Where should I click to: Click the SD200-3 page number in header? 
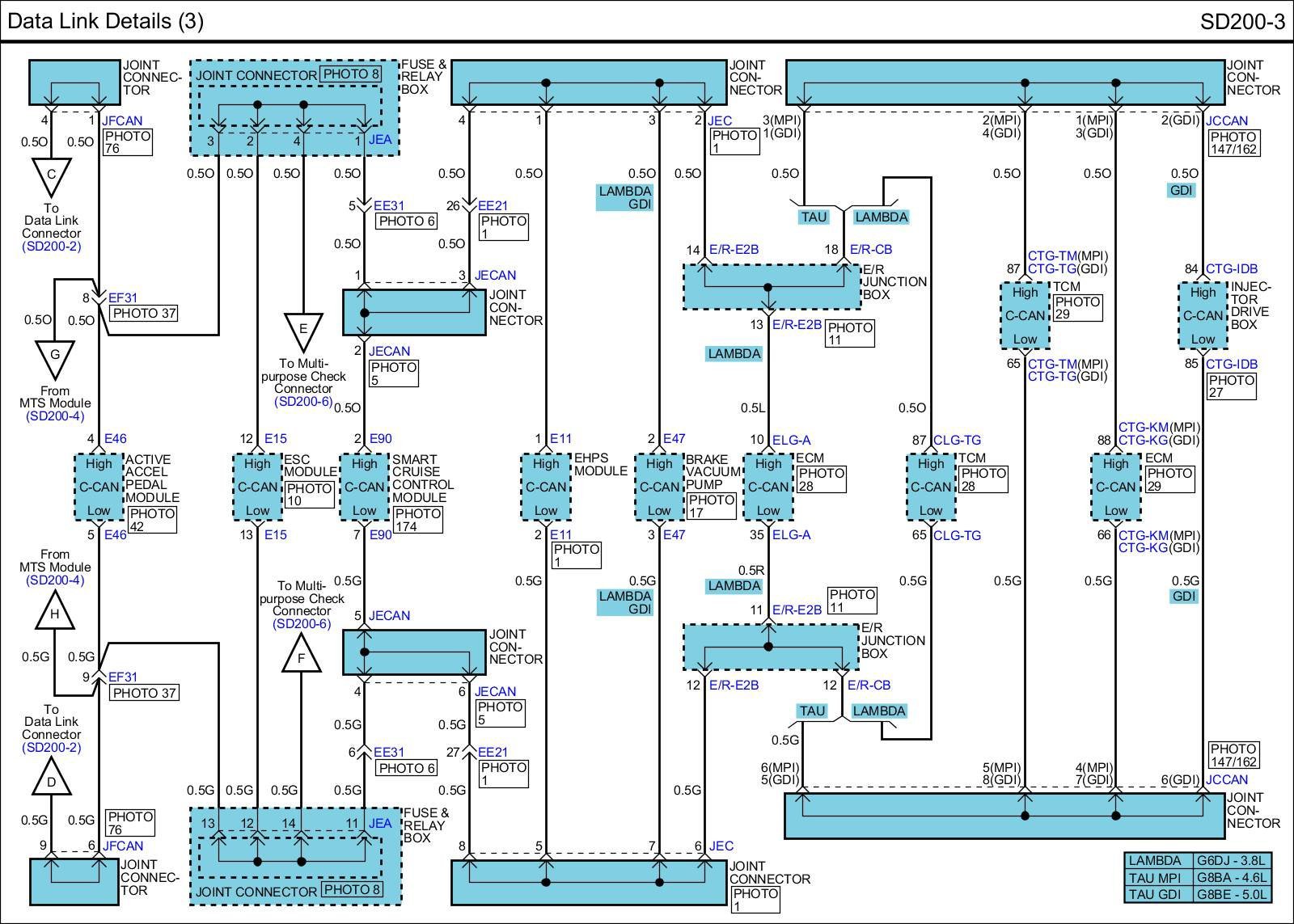[x=1241, y=21]
